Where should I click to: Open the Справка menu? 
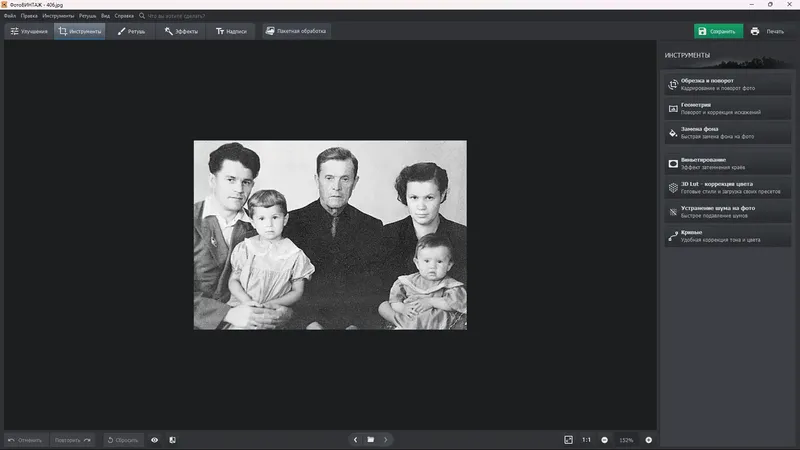coord(124,16)
